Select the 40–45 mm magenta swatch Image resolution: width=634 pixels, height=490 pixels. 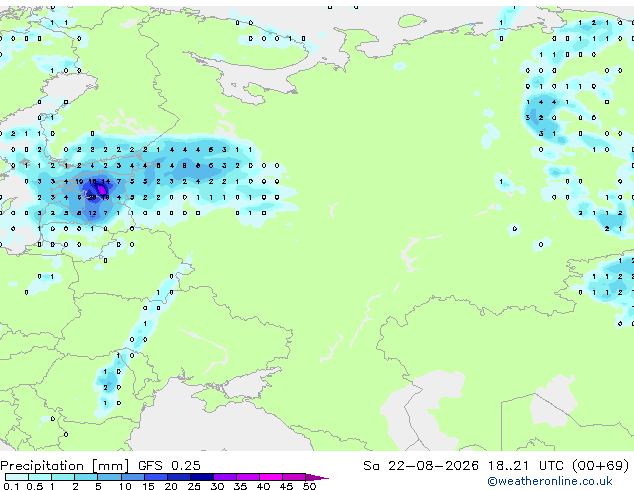pyautogui.click(x=271, y=477)
